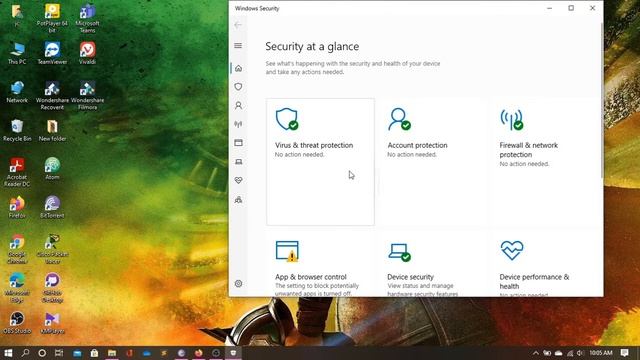This screenshot has height=360, width=640.
Task: Select the PotPlayer 64 bit desktop shortcut
Action: 52,18
